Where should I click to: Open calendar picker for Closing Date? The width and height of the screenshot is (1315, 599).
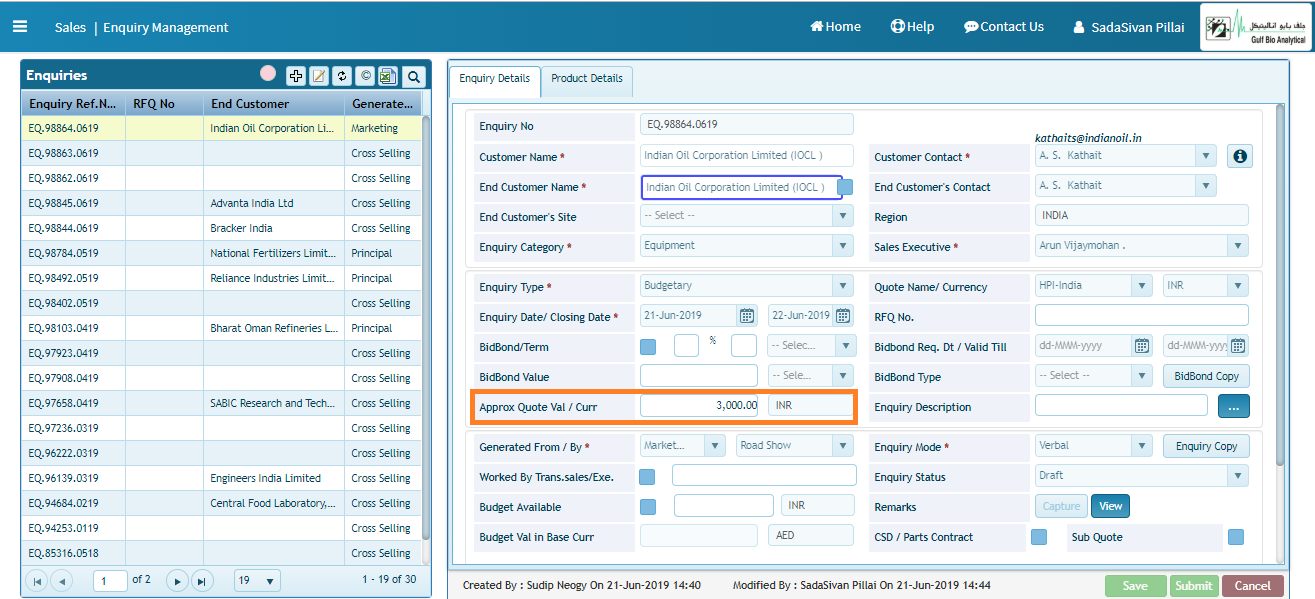tap(843, 316)
